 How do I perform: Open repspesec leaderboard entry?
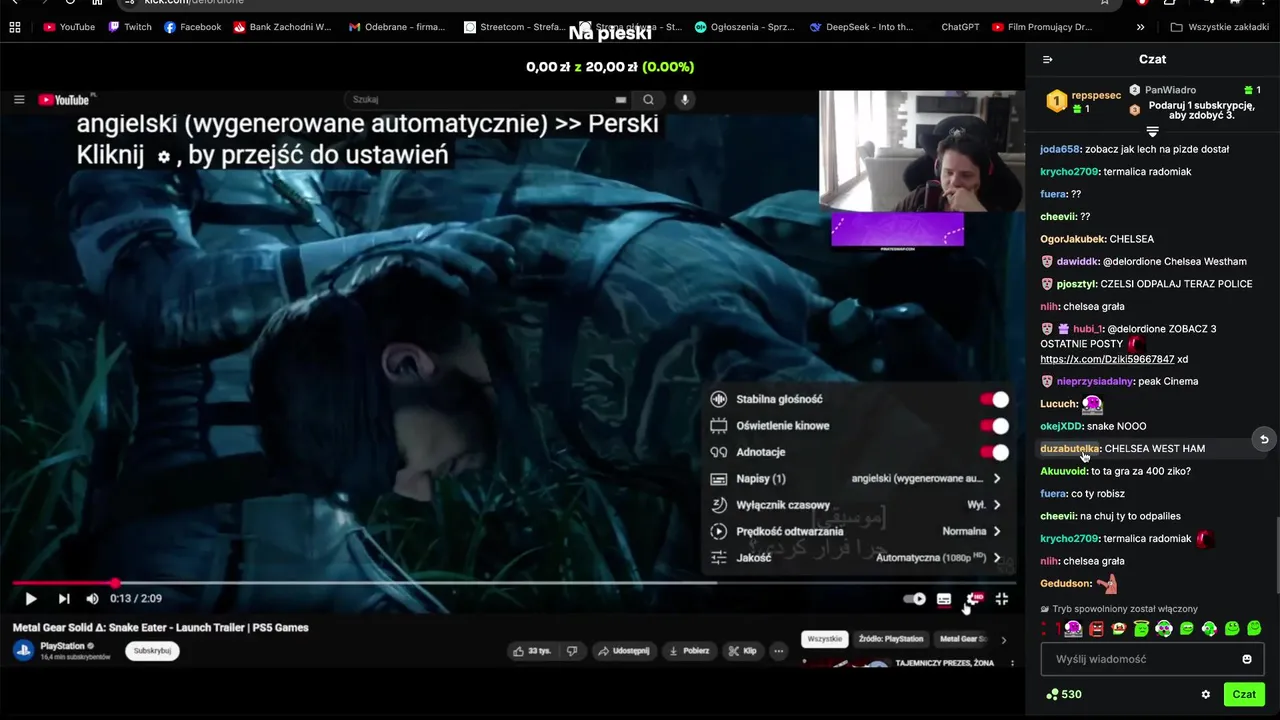coord(1084,101)
